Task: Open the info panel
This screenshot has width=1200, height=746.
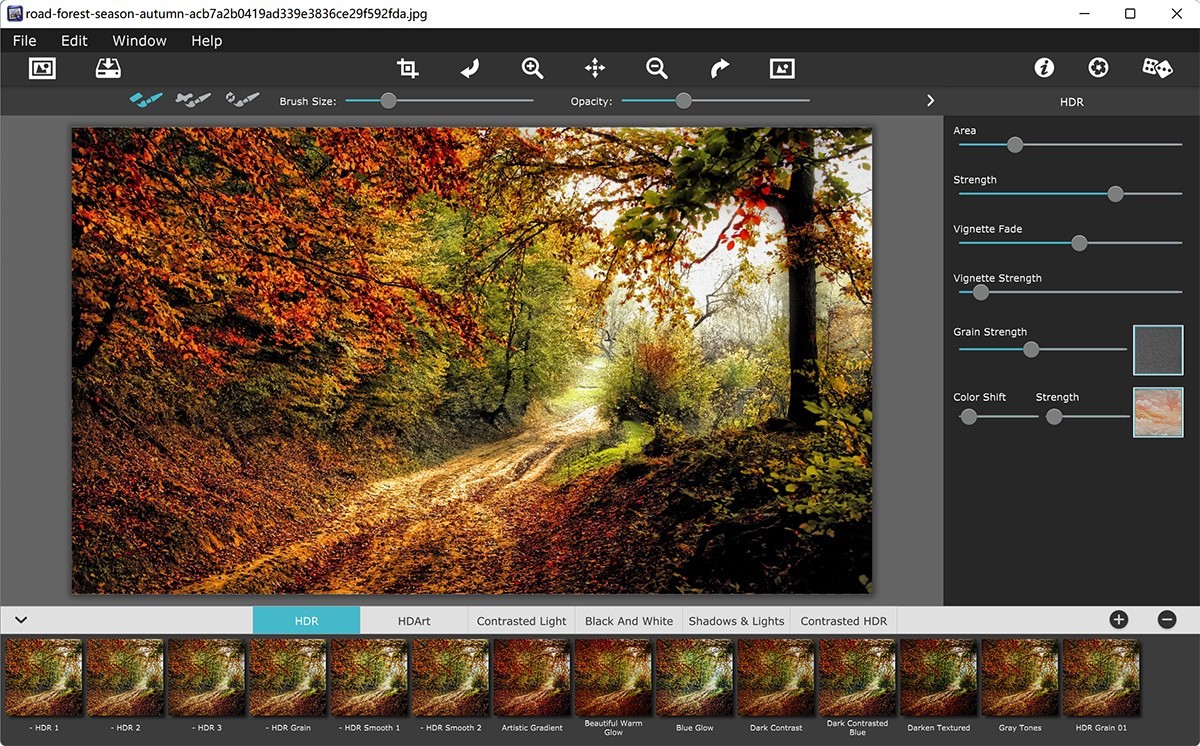Action: click(1044, 67)
